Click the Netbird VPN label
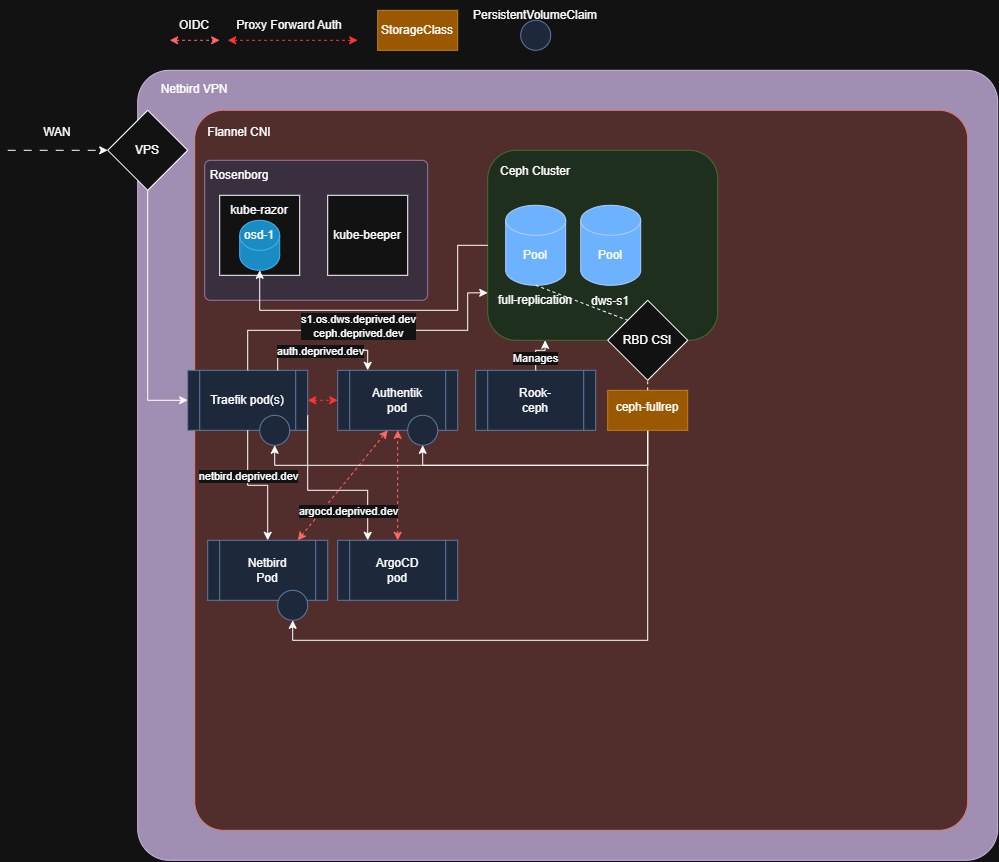Screen dimensions: 999x862 (194, 89)
